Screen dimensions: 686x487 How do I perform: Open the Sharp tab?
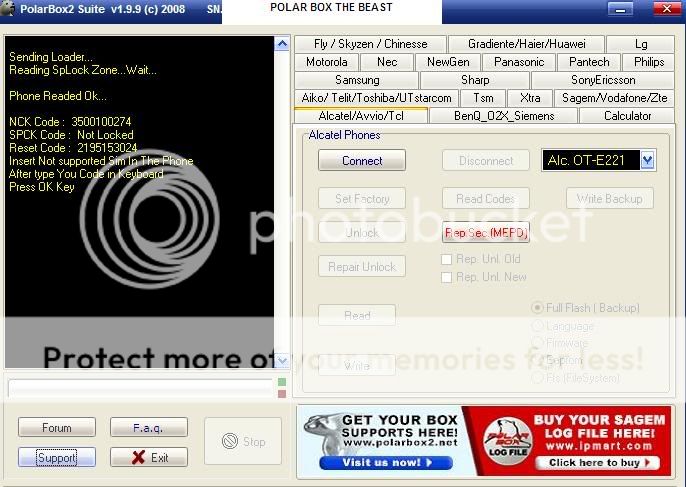point(475,80)
